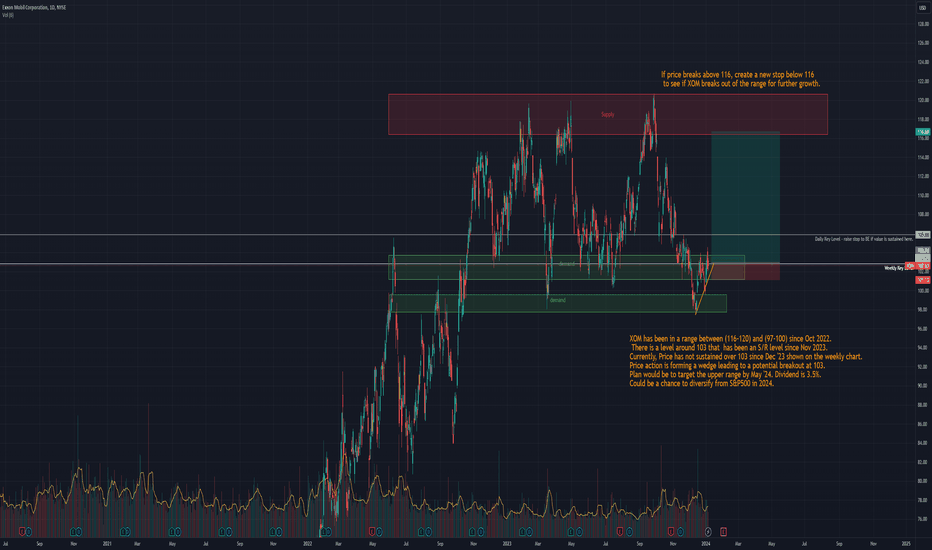
Task: Click the green profit target area of long position
Action: [745, 197]
